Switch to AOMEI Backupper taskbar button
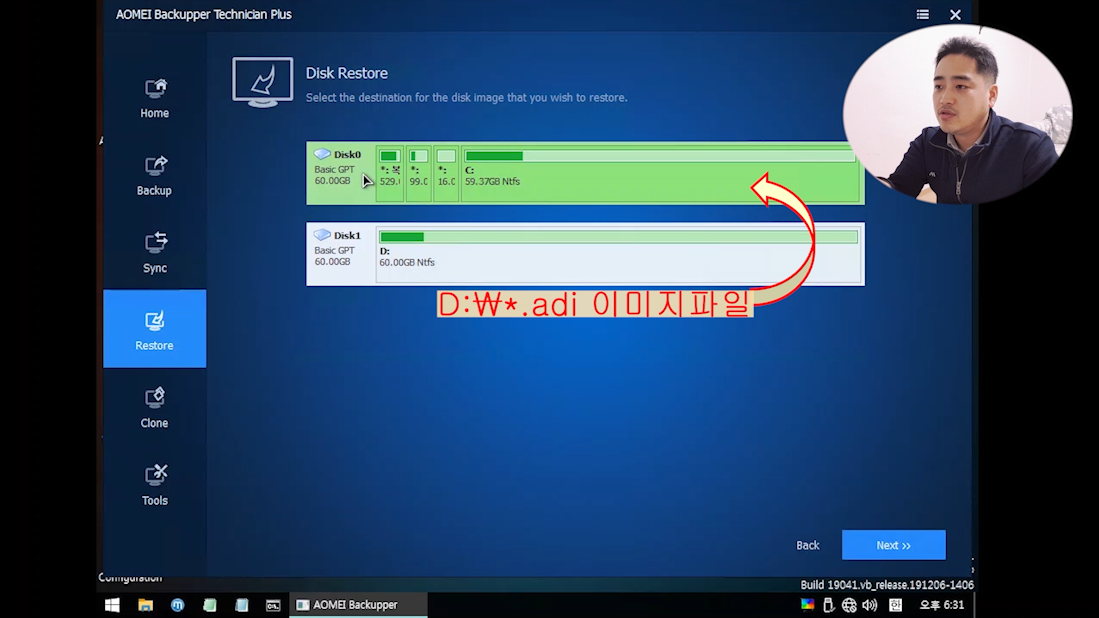Viewport: 1099px width, 618px height. point(358,605)
